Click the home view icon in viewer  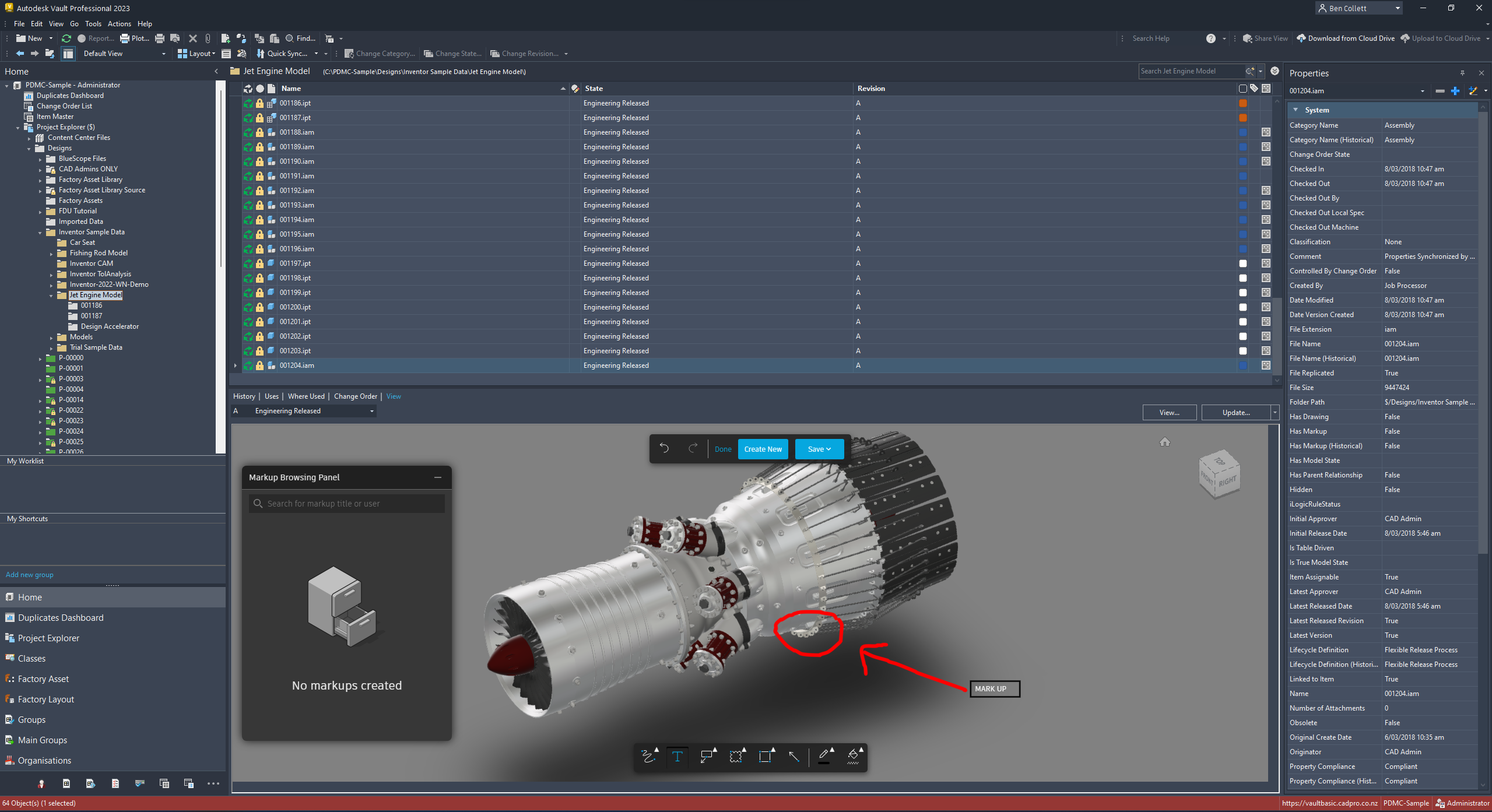pyautogui.click(x=1164, y=442)
